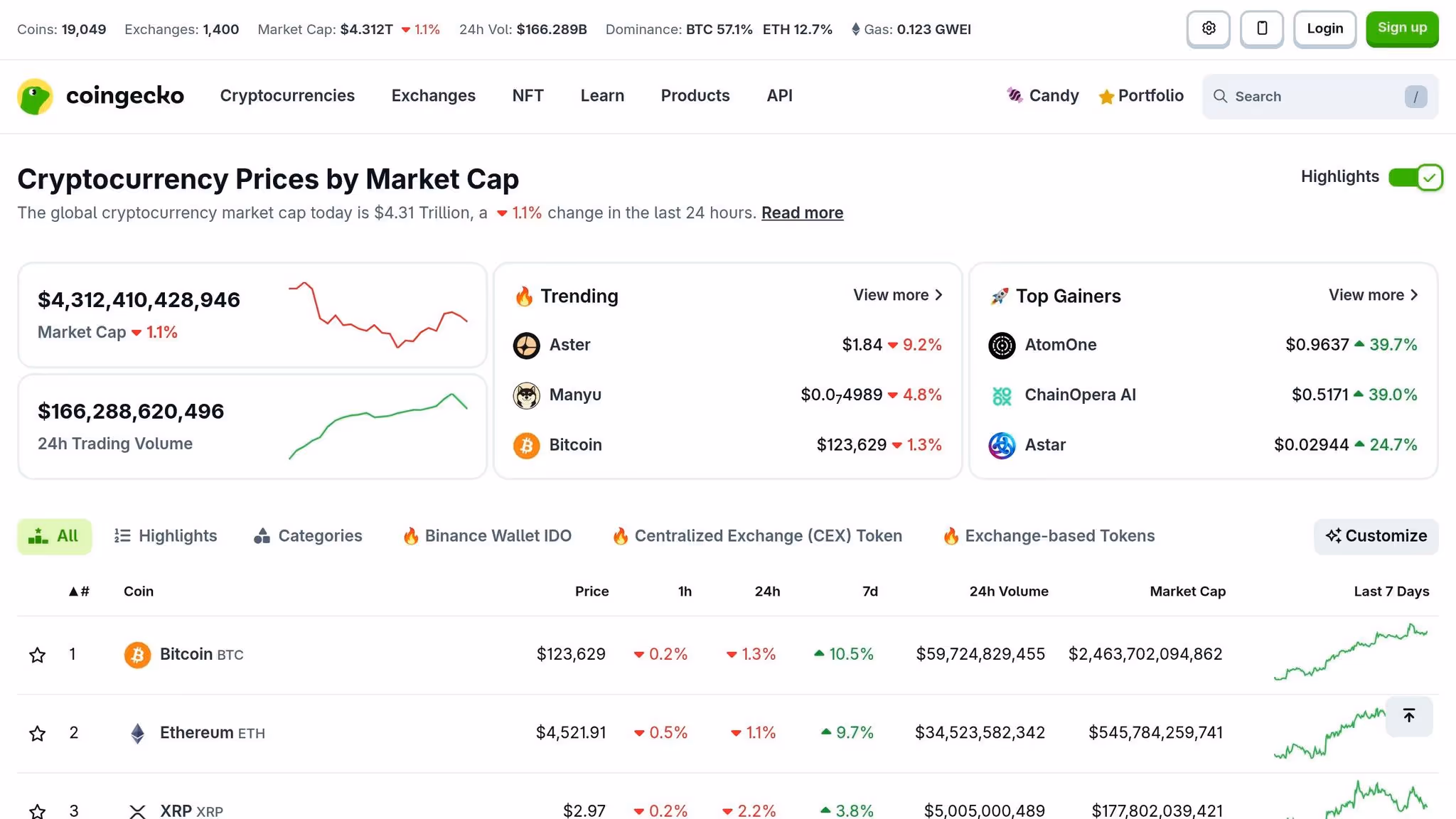Star Ethereum in the coin table

[37, 732]
